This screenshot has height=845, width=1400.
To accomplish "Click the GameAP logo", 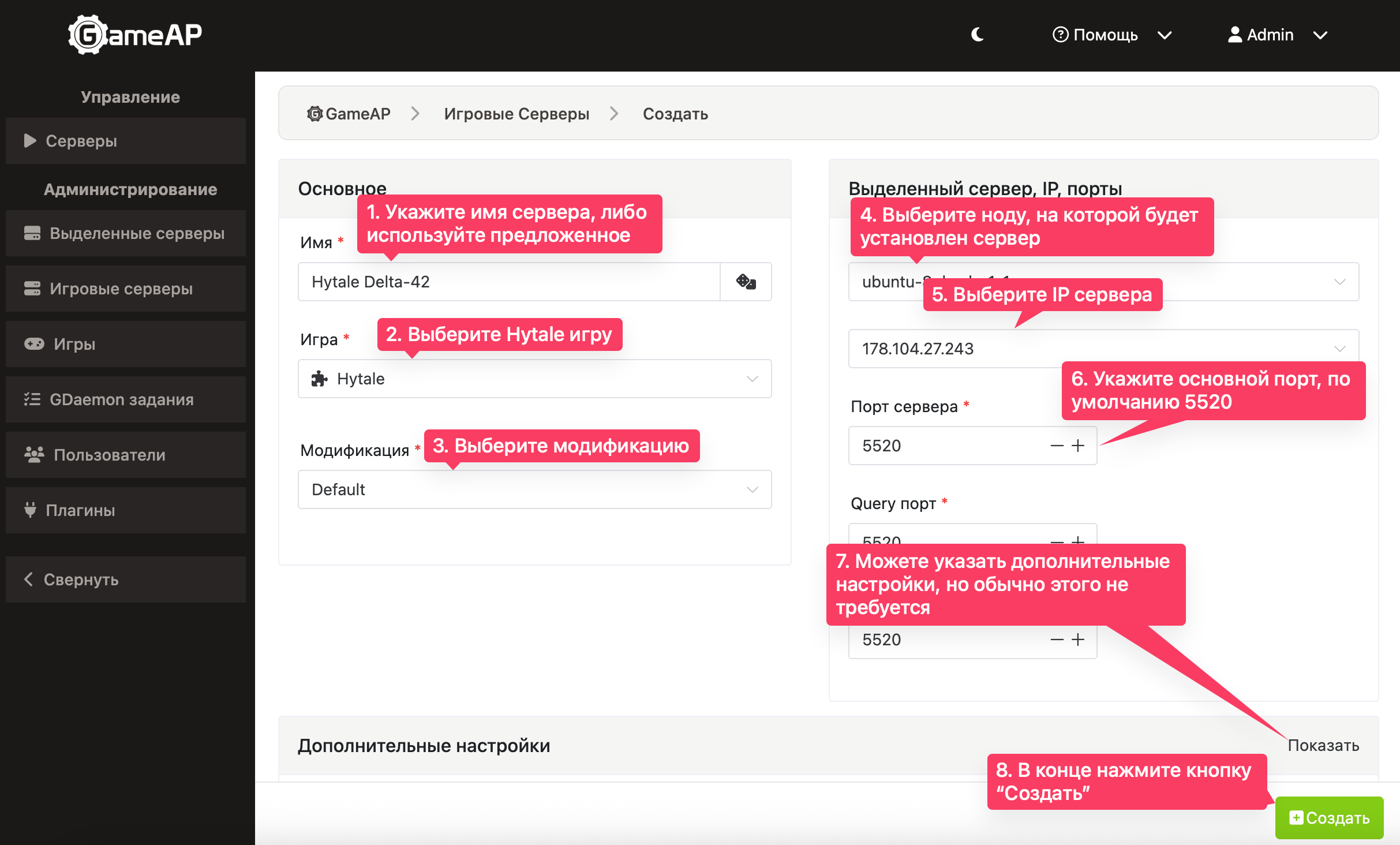I will coord(136,35).
